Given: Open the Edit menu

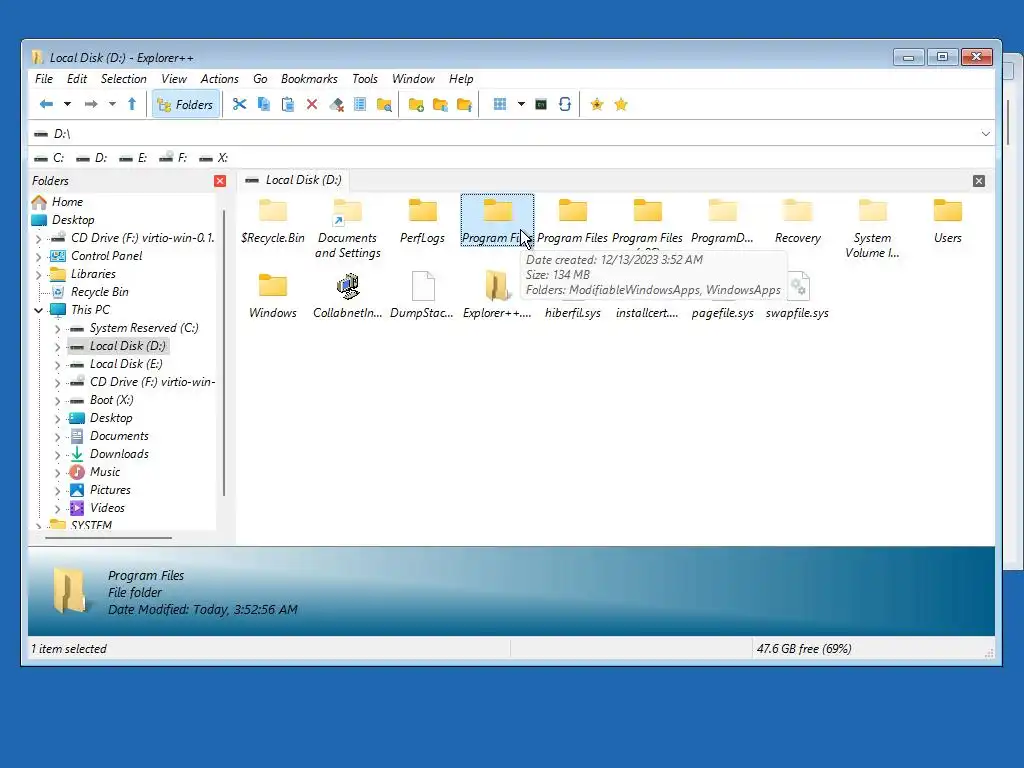Looking at the screenshot, I should (76, 78).
